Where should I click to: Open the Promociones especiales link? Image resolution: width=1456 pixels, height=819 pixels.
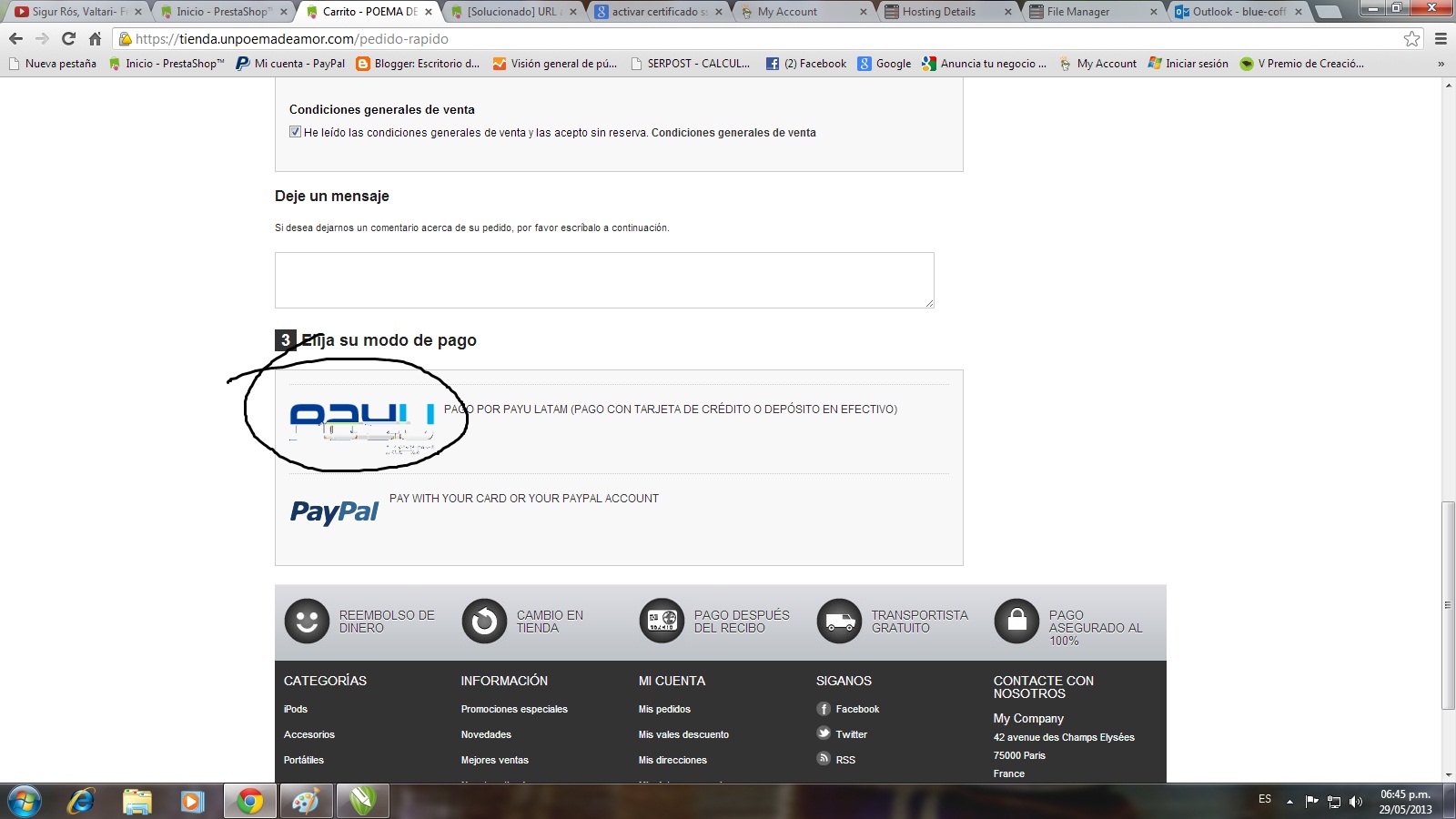(514, 709)
